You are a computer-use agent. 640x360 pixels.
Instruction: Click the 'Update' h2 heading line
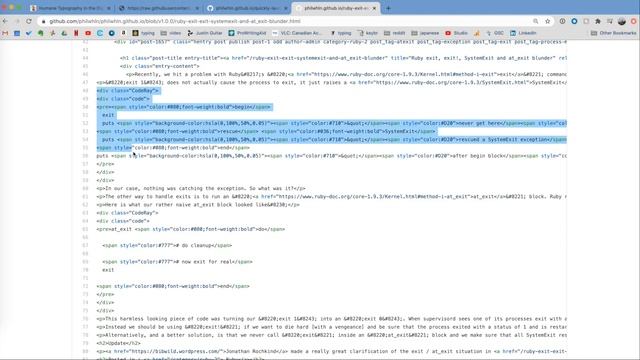118,343
